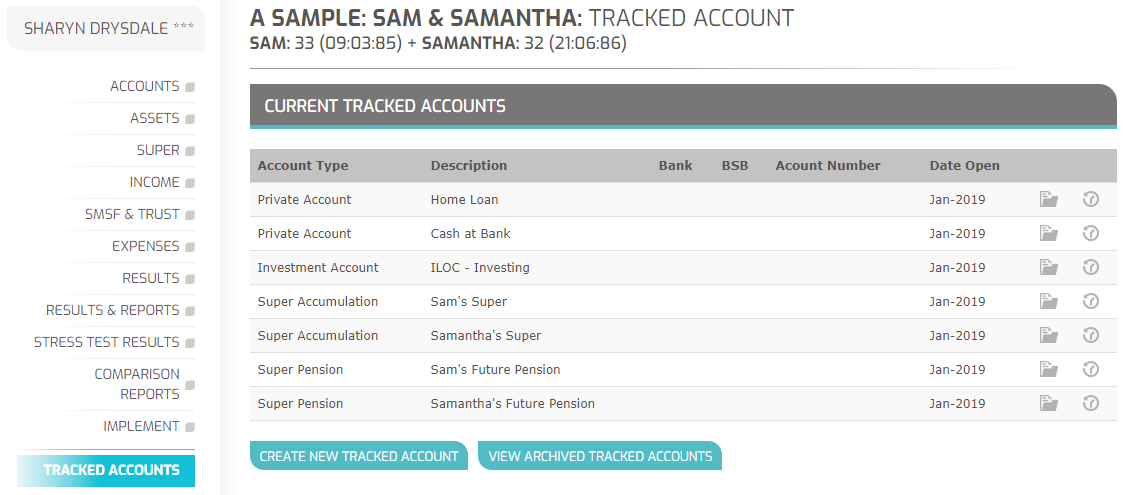This screenshot has width=1123, height=495.
Task: Click Sharyn Drysdale user name panel
Action: (106, 29)
